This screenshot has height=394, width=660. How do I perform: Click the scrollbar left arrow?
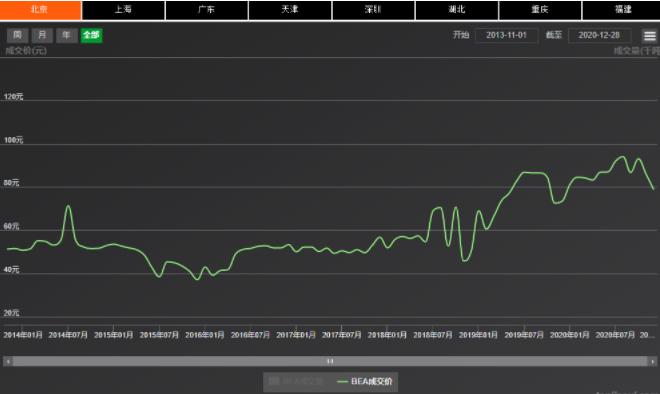(8, 361)
